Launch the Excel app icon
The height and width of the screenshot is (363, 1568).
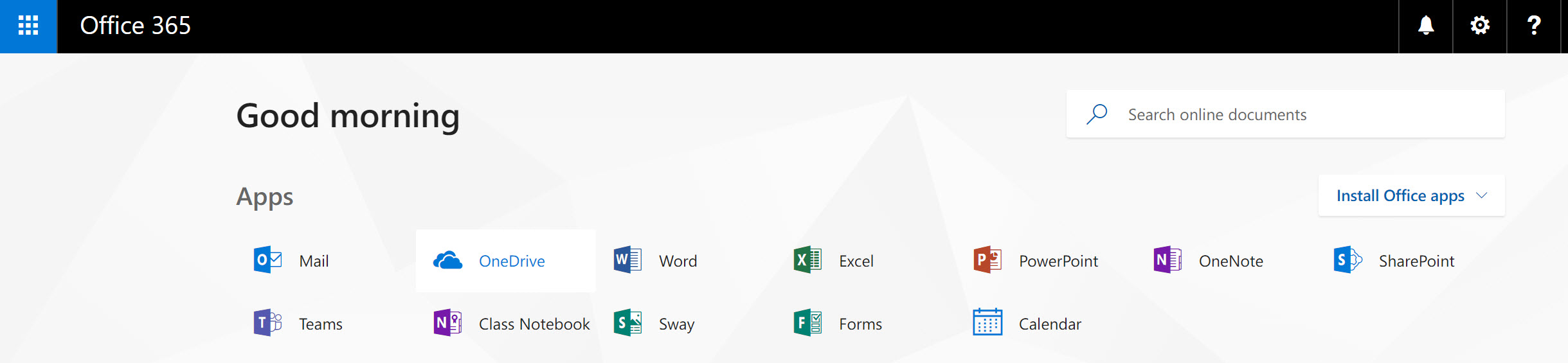click(807, 260)
